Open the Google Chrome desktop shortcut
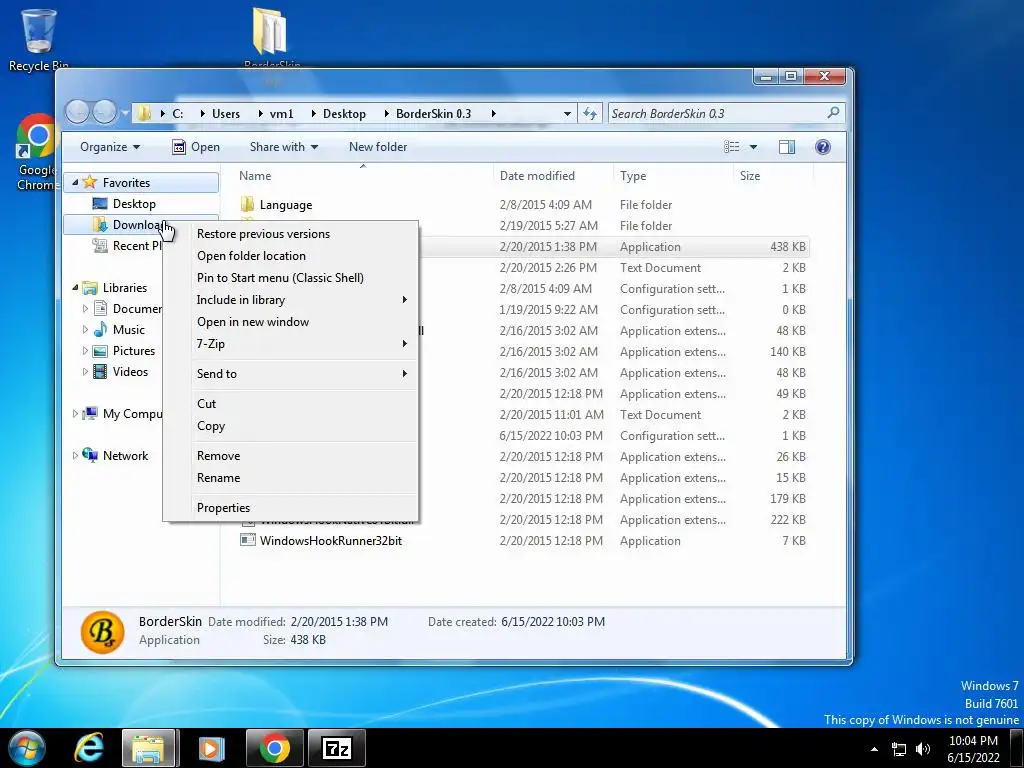The height and width of the screenshot is (768, 1024). 37,152
